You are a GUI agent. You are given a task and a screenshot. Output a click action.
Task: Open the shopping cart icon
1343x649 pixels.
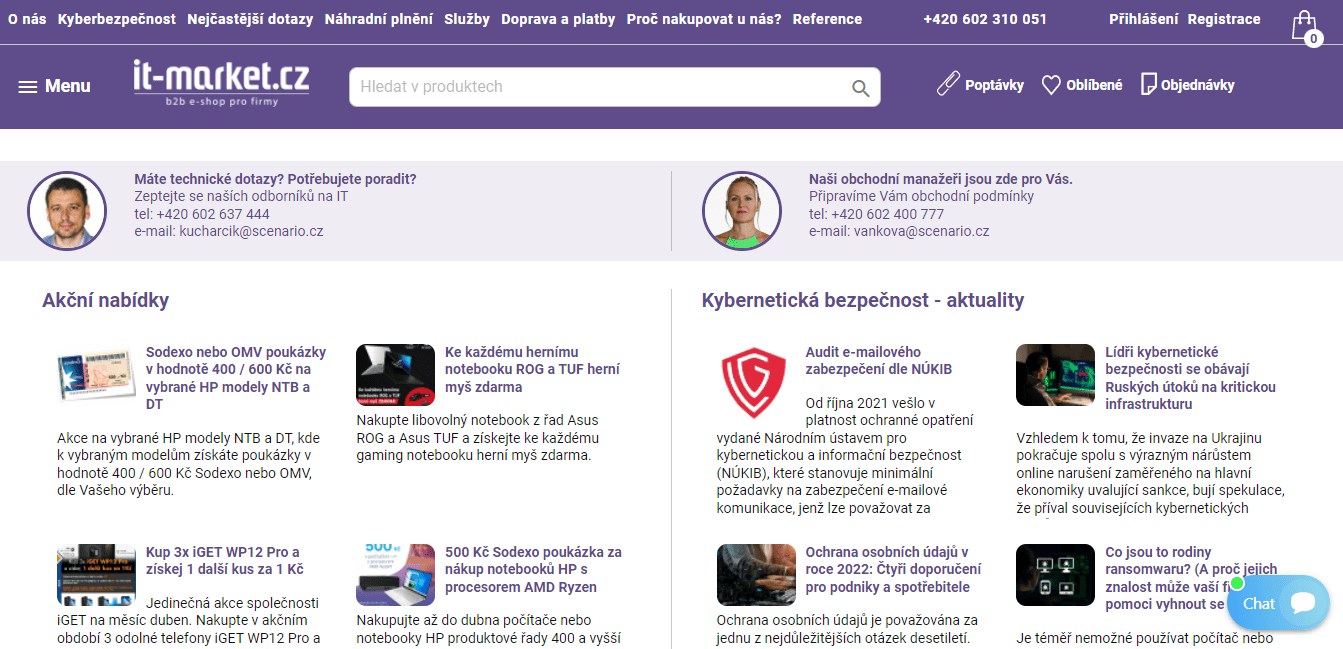1304,23
